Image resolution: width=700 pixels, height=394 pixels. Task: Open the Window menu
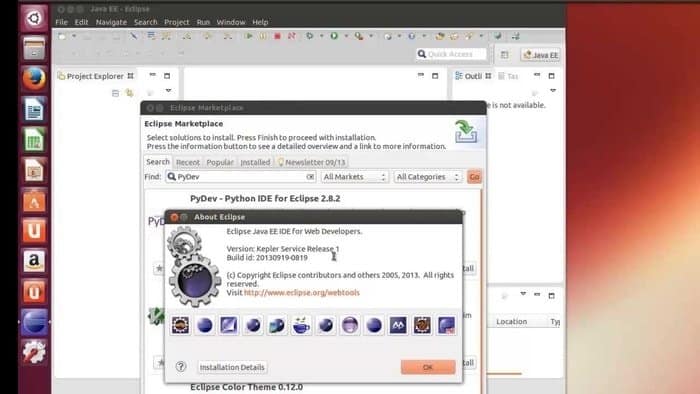point(231,22)
